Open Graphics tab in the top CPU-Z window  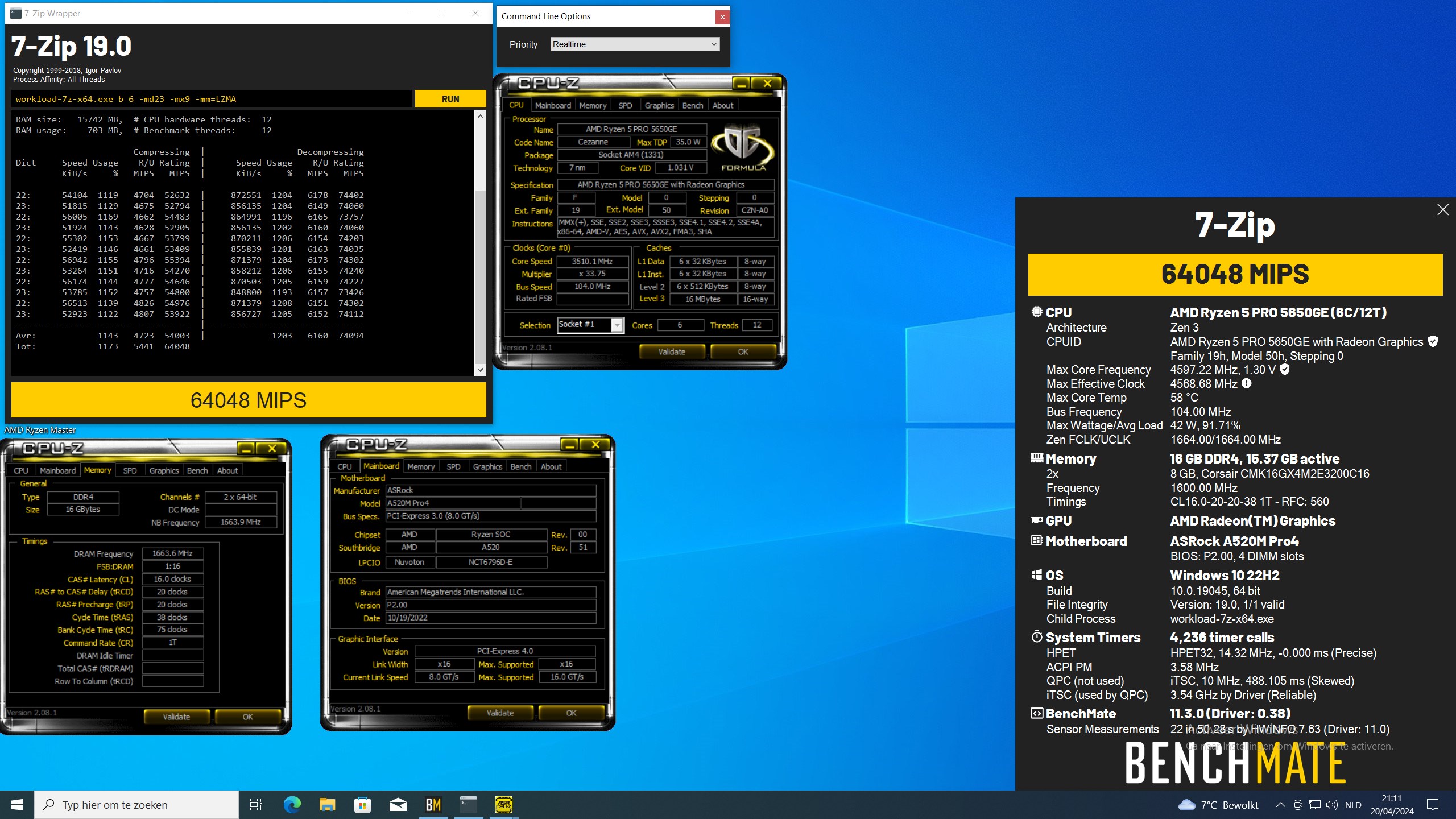point(659,105)
